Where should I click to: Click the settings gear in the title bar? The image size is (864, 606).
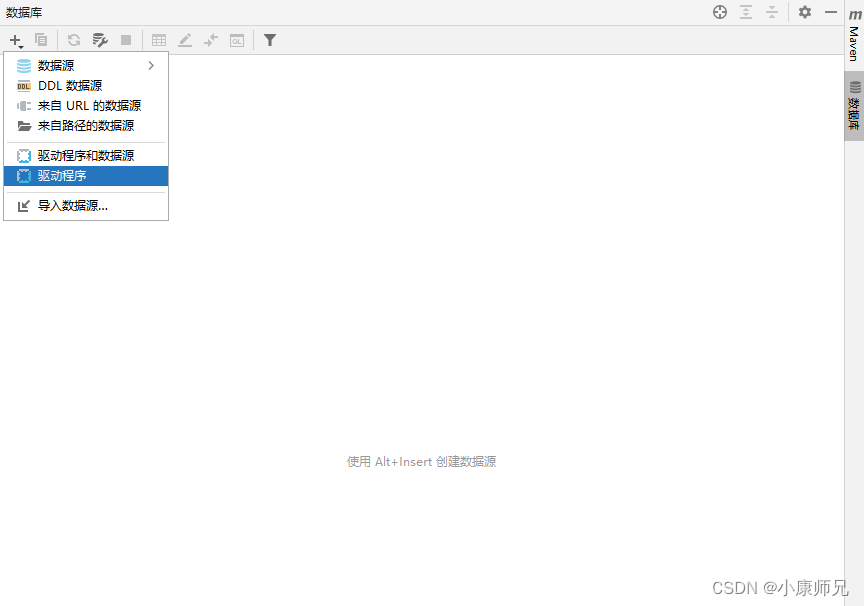806,12
